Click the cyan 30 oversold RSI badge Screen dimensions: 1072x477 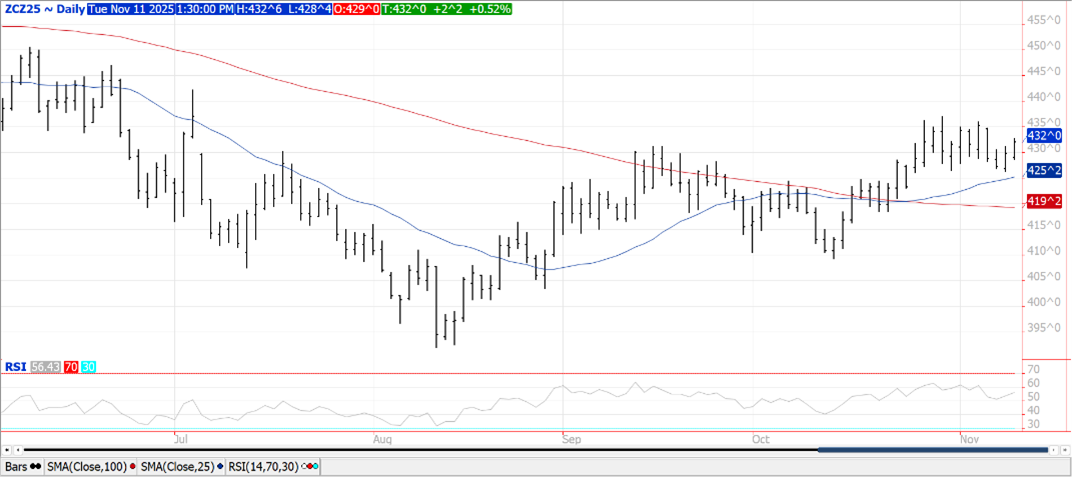[x=88, y=367]
